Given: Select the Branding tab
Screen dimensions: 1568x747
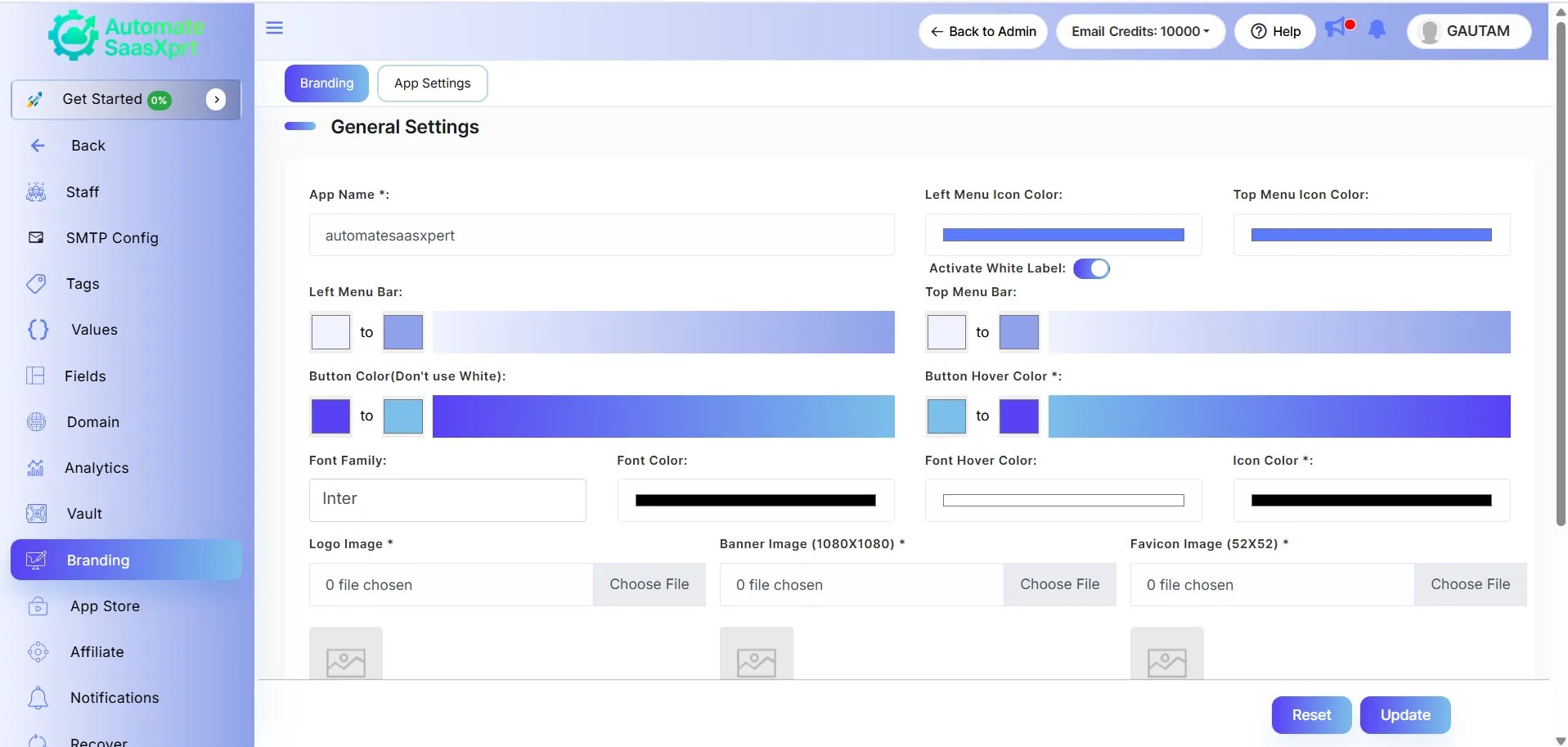Looking at the screenshot, I should 326,83.
